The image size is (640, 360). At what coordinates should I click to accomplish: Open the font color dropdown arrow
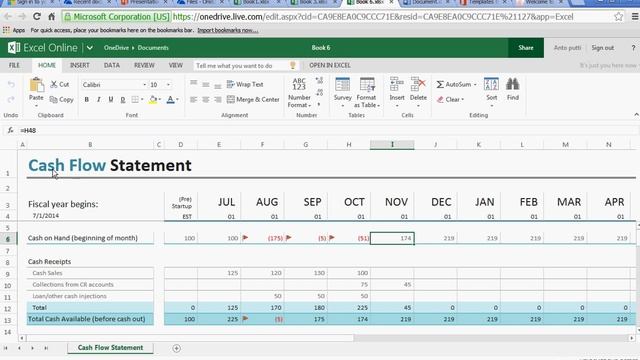click(x=178, y=99)
